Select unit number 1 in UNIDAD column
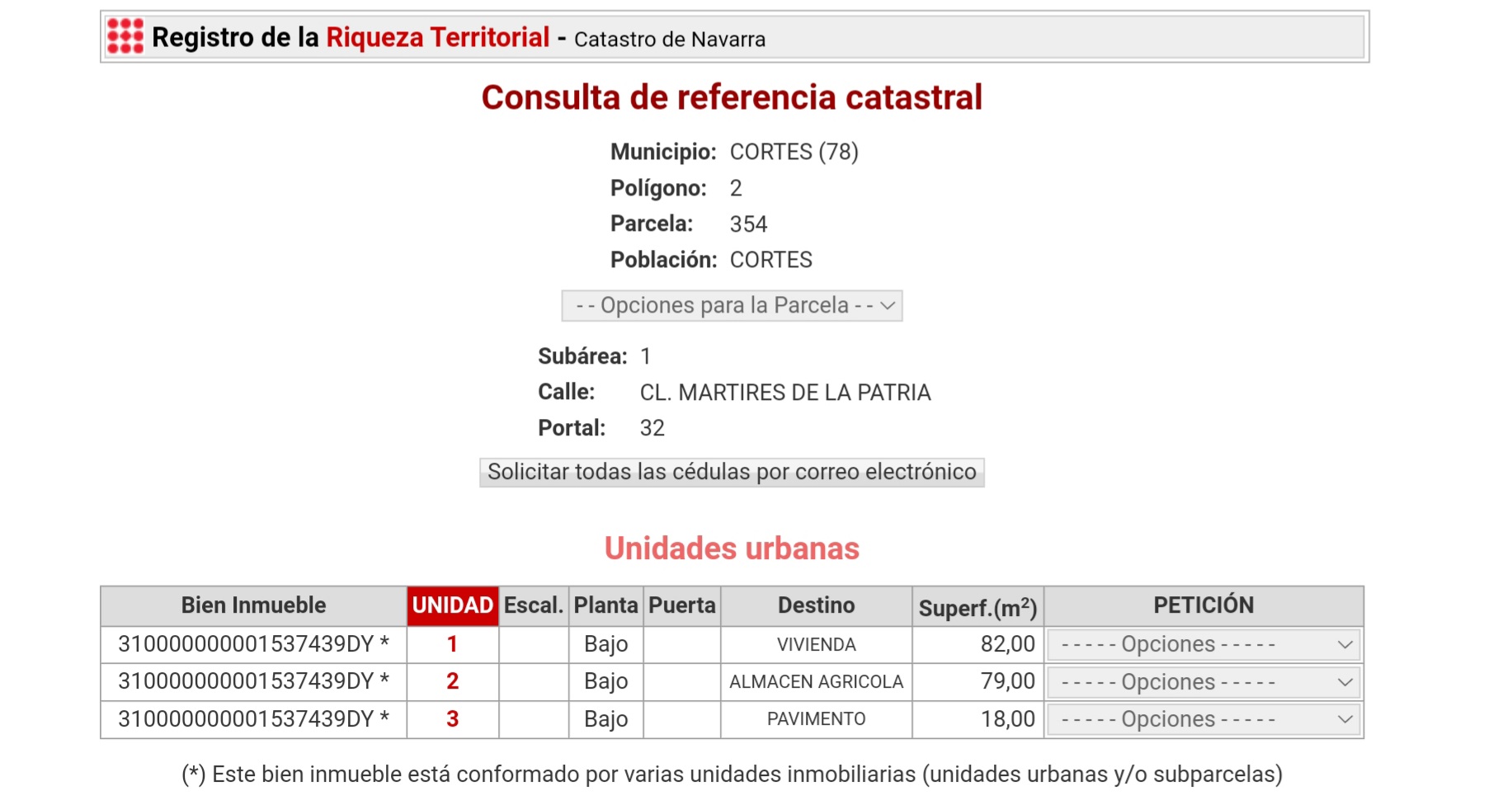The image size is (1512, 805). pos(452,644)
